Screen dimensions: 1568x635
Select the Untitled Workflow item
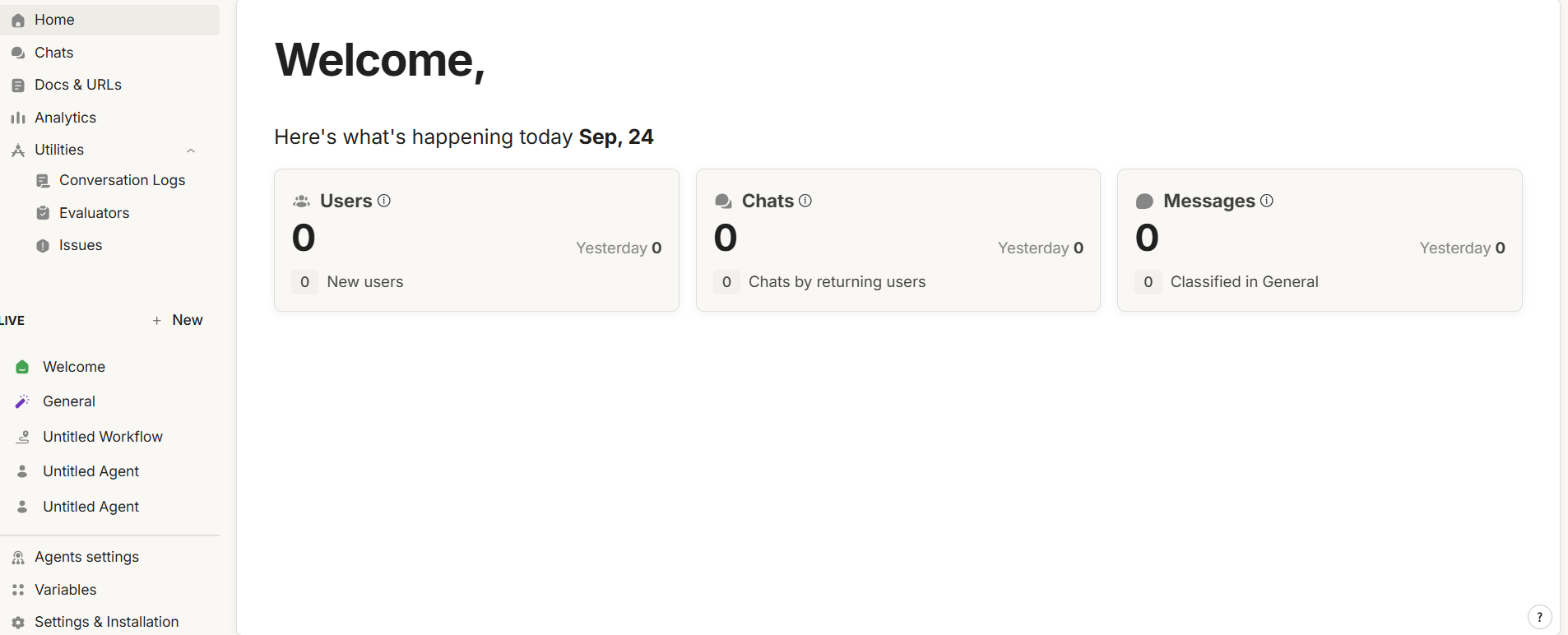[102, 437]
